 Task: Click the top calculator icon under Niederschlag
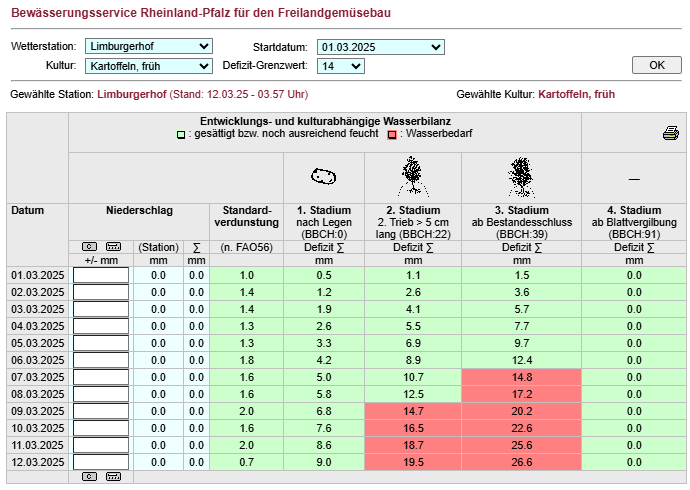pyautogui.click(x=113, y=246)
